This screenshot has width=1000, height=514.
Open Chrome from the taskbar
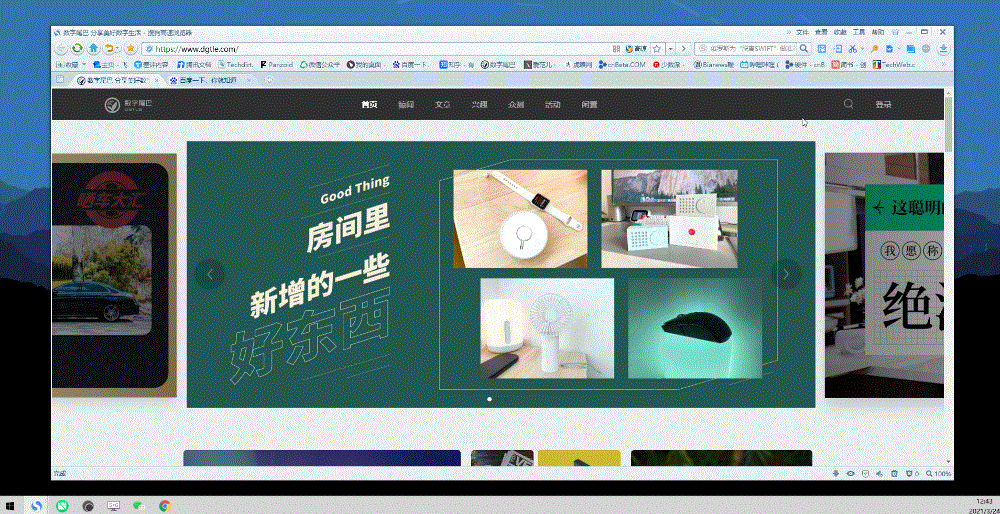click(165, 506)
